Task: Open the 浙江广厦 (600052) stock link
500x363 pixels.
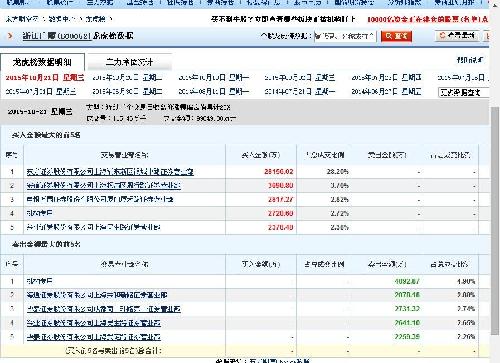Action: (x=57, y=36)
